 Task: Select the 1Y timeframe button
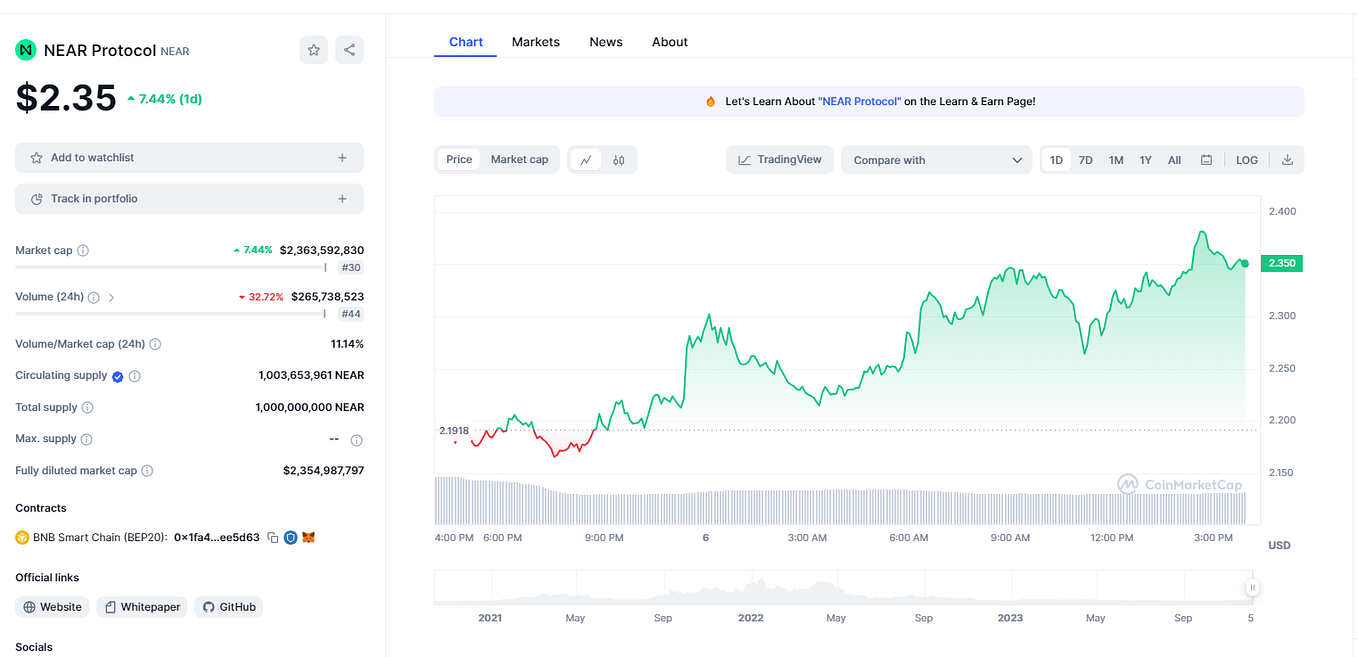[1145, 159]
